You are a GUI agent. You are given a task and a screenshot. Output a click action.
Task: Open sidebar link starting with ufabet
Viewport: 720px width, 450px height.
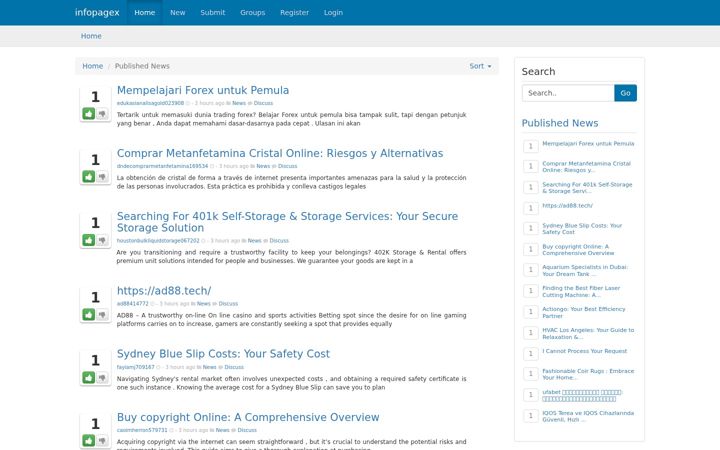(x=583, y=395)
